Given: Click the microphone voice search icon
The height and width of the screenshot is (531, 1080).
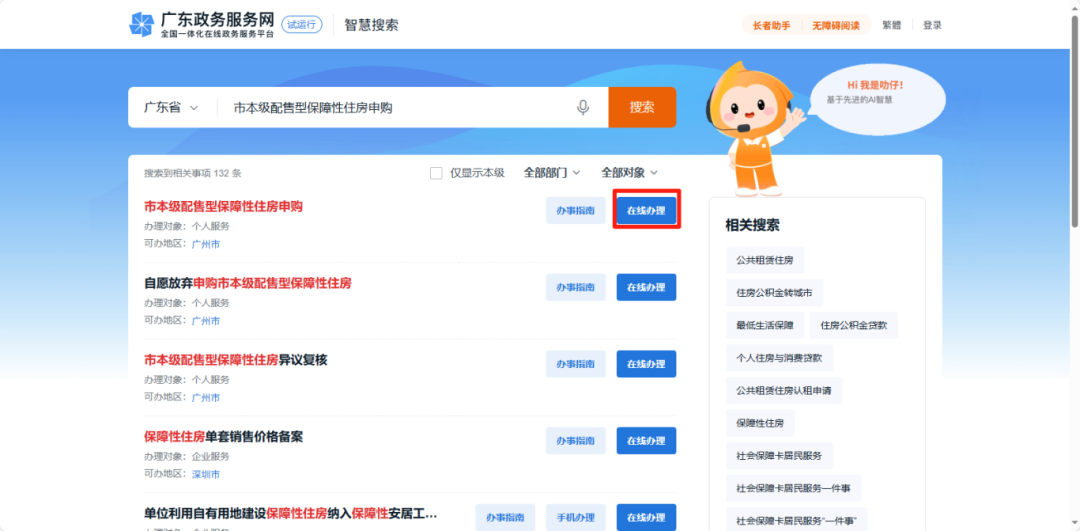Looking at the screenshot, I should tap(583, 108).
